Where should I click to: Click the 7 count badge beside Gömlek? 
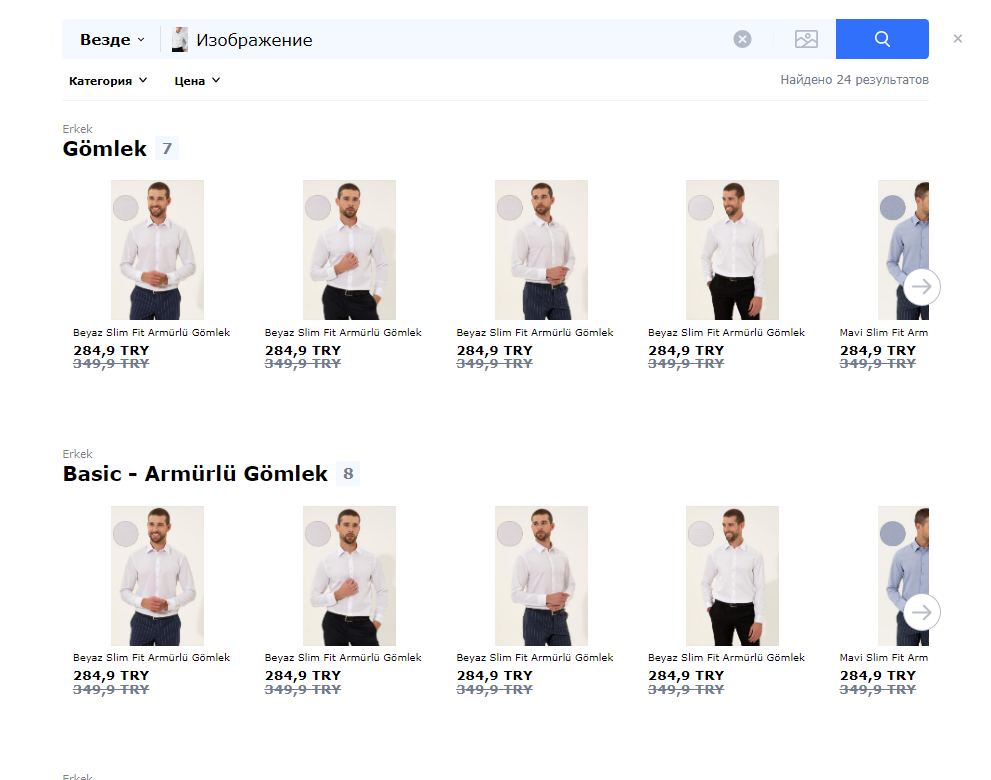[x=167, y=149]
